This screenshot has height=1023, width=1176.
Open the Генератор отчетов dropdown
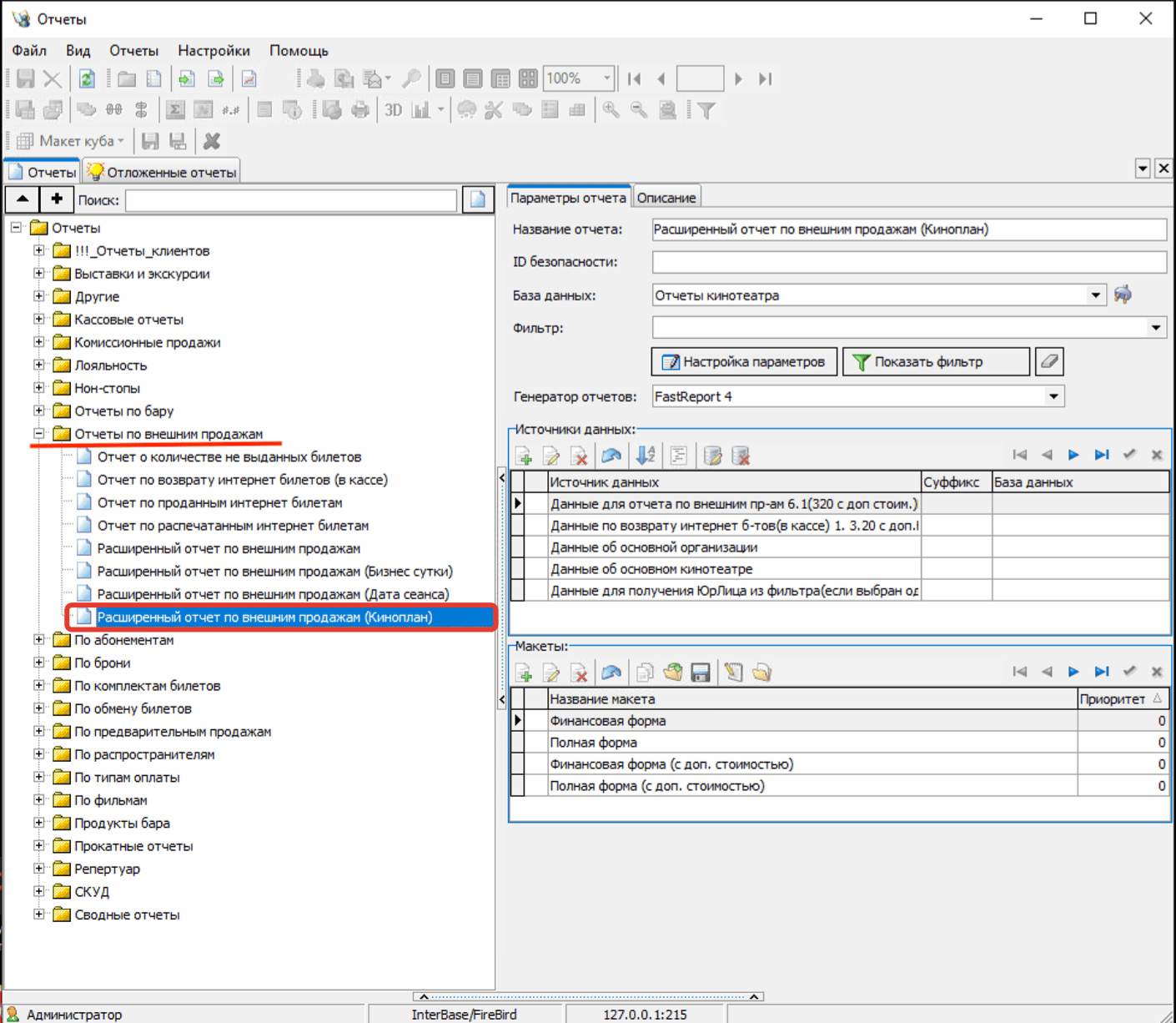1053,396
